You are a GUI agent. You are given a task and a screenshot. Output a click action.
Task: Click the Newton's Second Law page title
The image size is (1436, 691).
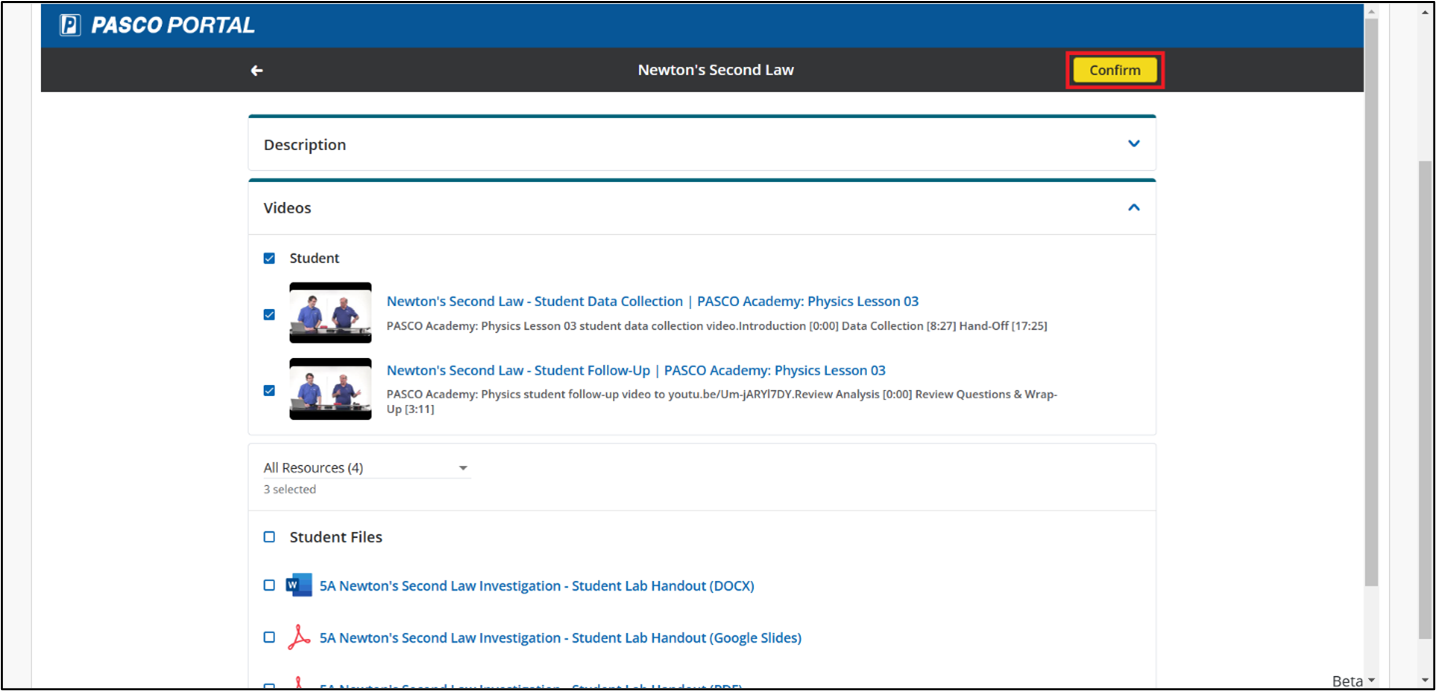(x=716, y=70)
